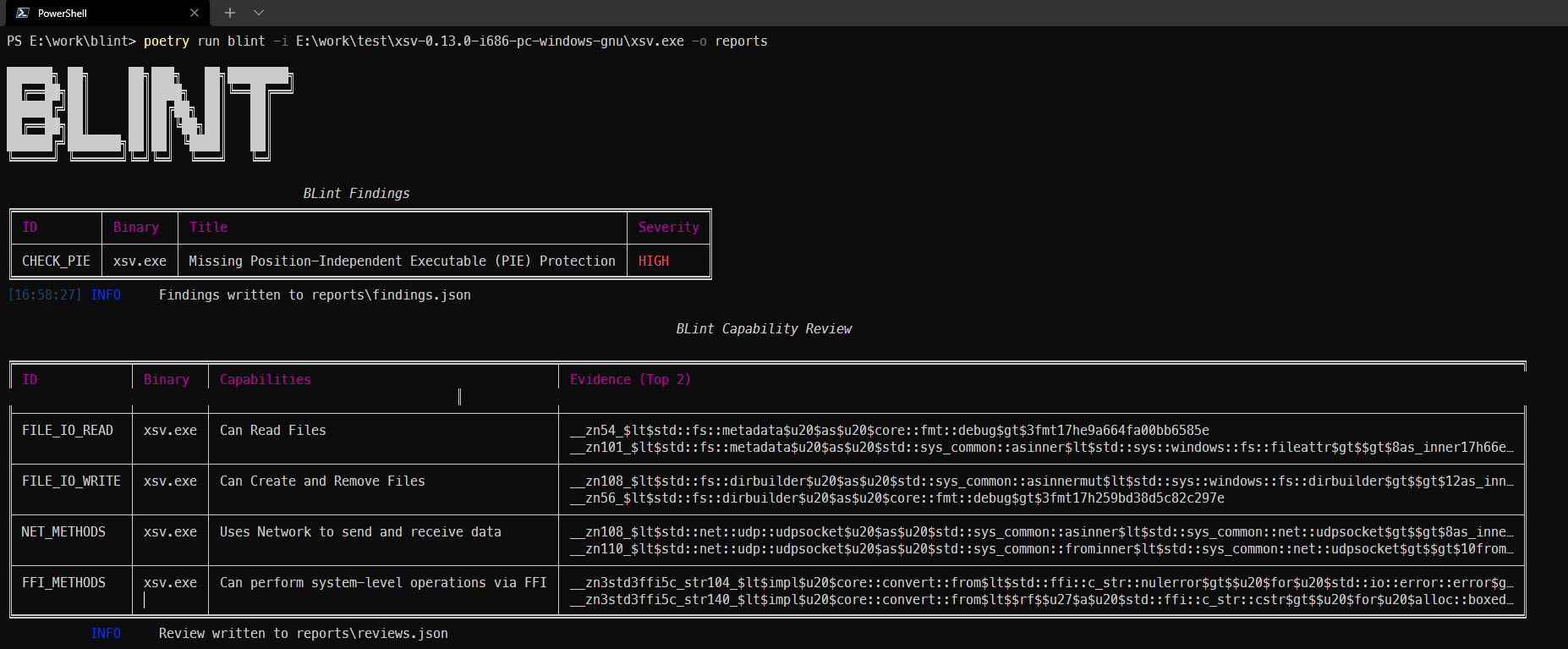
Task: Click the 'CHECK_PIE' finding ID
Action: (56, 261)
